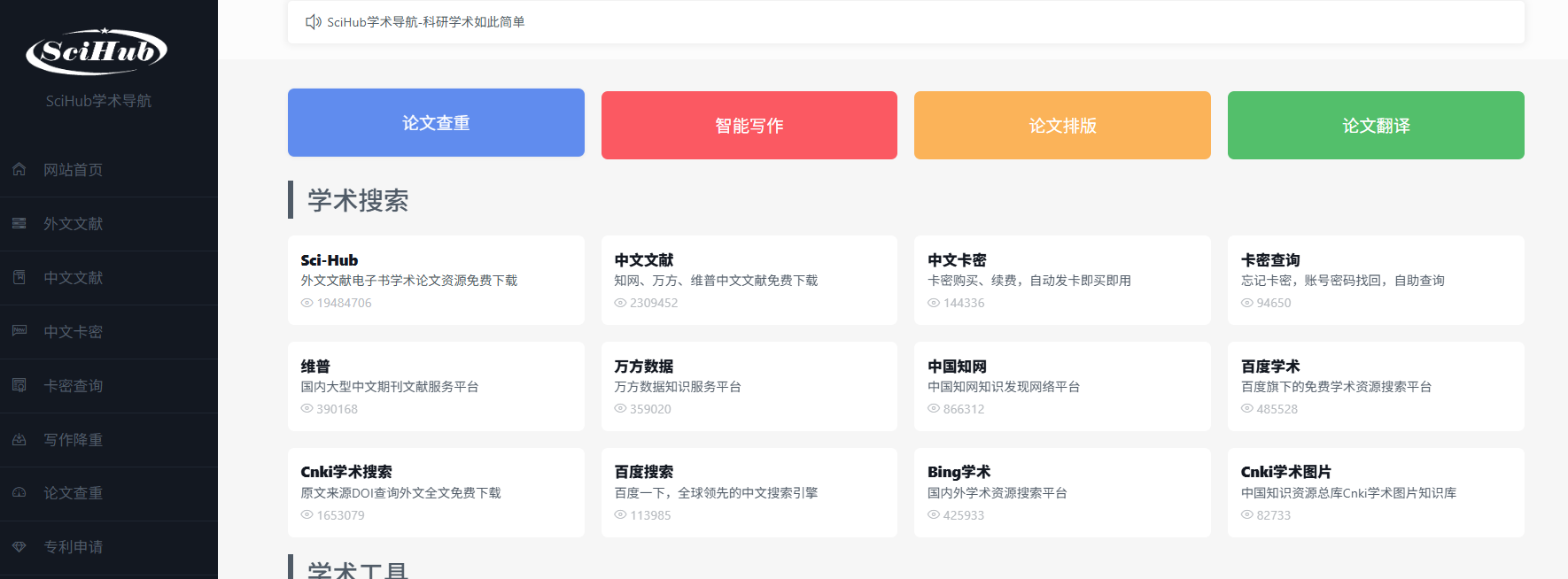Click the icon beside 论文查重 in sidebar
The height and width of the screenshot is (579, 1568).
coord(19,492)
